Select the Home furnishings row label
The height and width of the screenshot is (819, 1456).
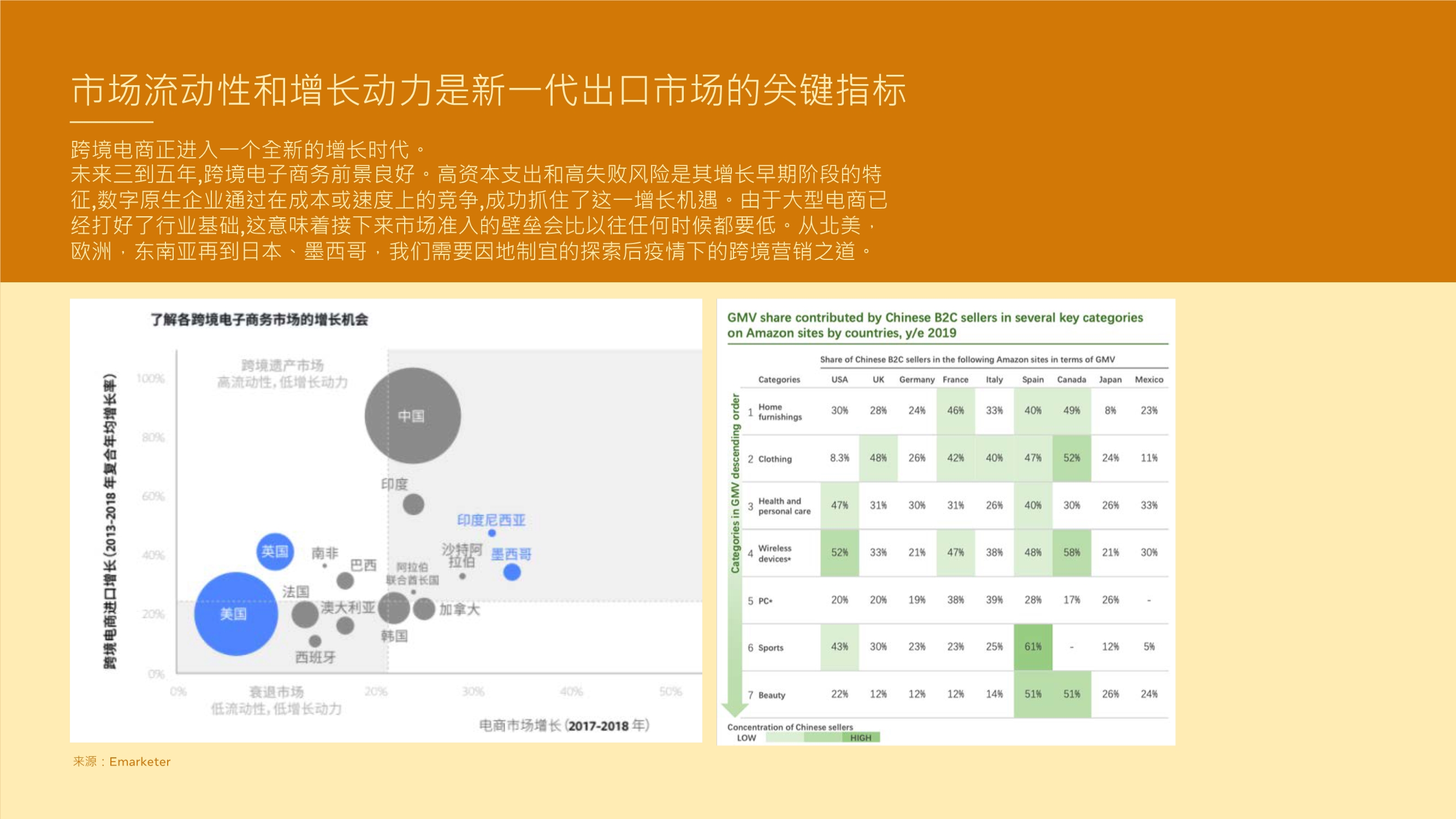[x=781, y=411]
